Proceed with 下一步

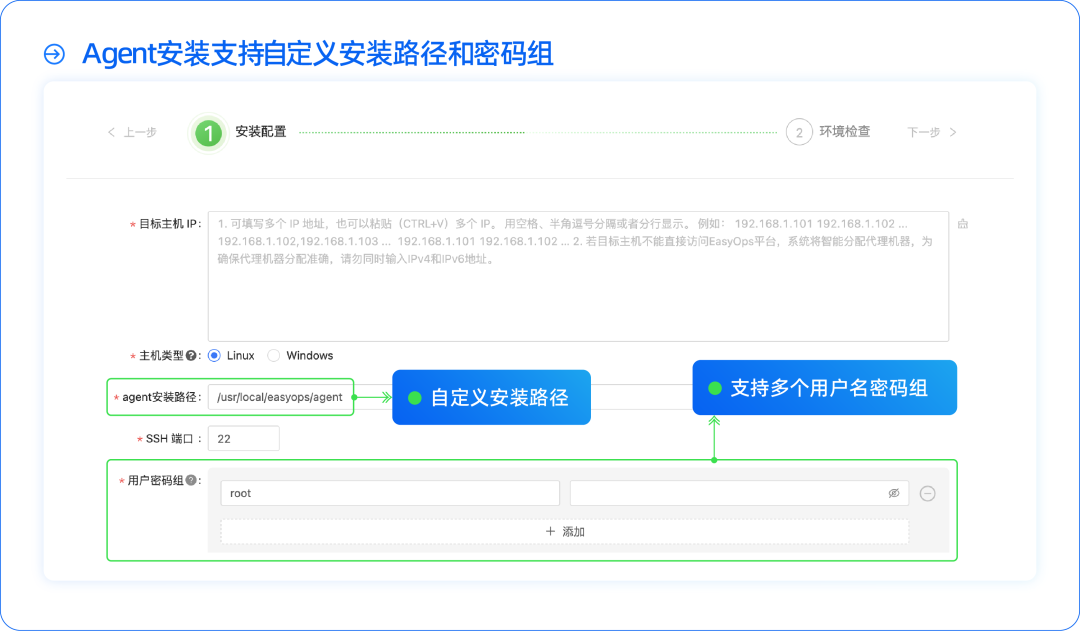point(931,132)
